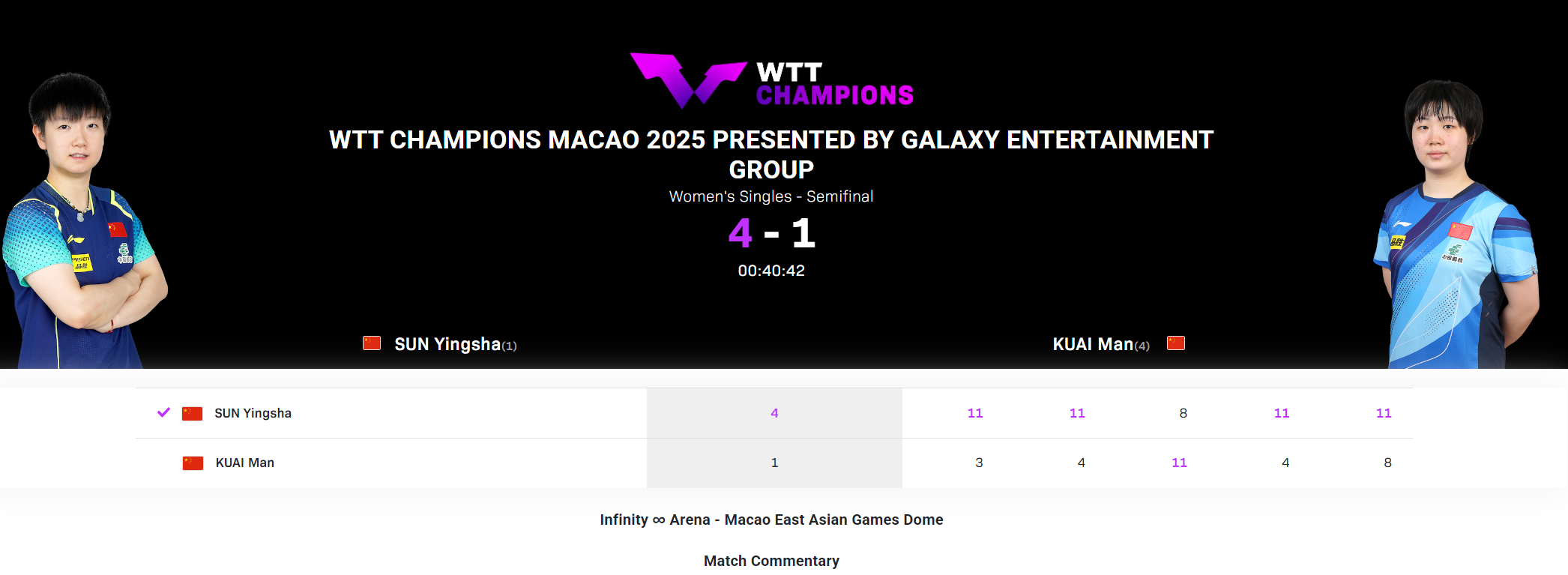Image resolution: width=1568 pixels, height=575 pixels.
Task: Click SUN Yingsha name in the score table
Action: (253, 413)
